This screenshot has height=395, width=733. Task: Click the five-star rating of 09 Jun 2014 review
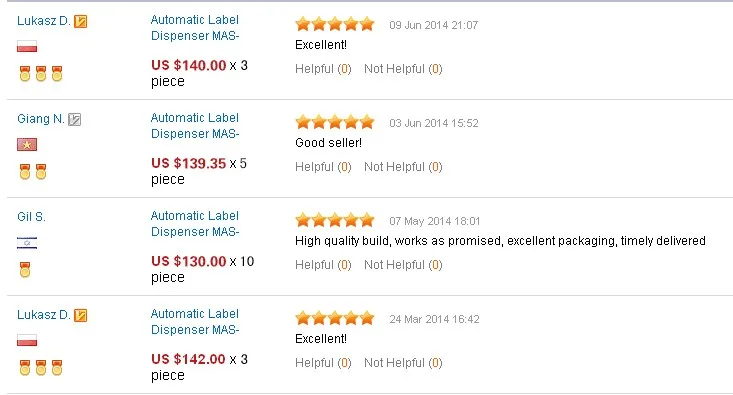pyautogui.click(x=335, y=24)
